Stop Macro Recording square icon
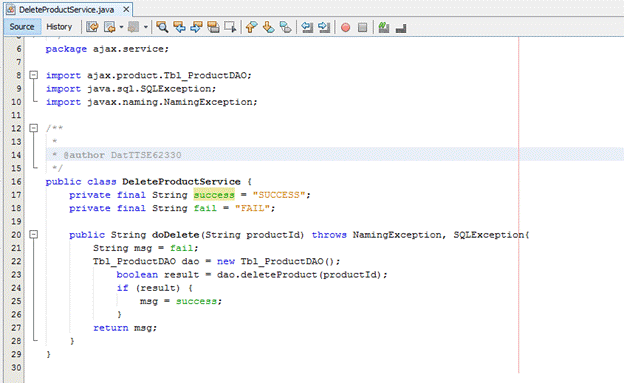Image resolution: width=624 pixels, height=383 pixels. [362, 27]
